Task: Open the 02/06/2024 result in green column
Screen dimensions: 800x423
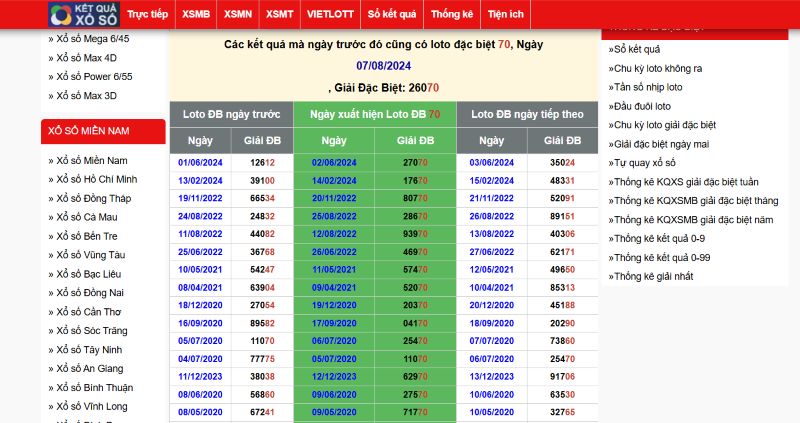Action: click(335, 162)
